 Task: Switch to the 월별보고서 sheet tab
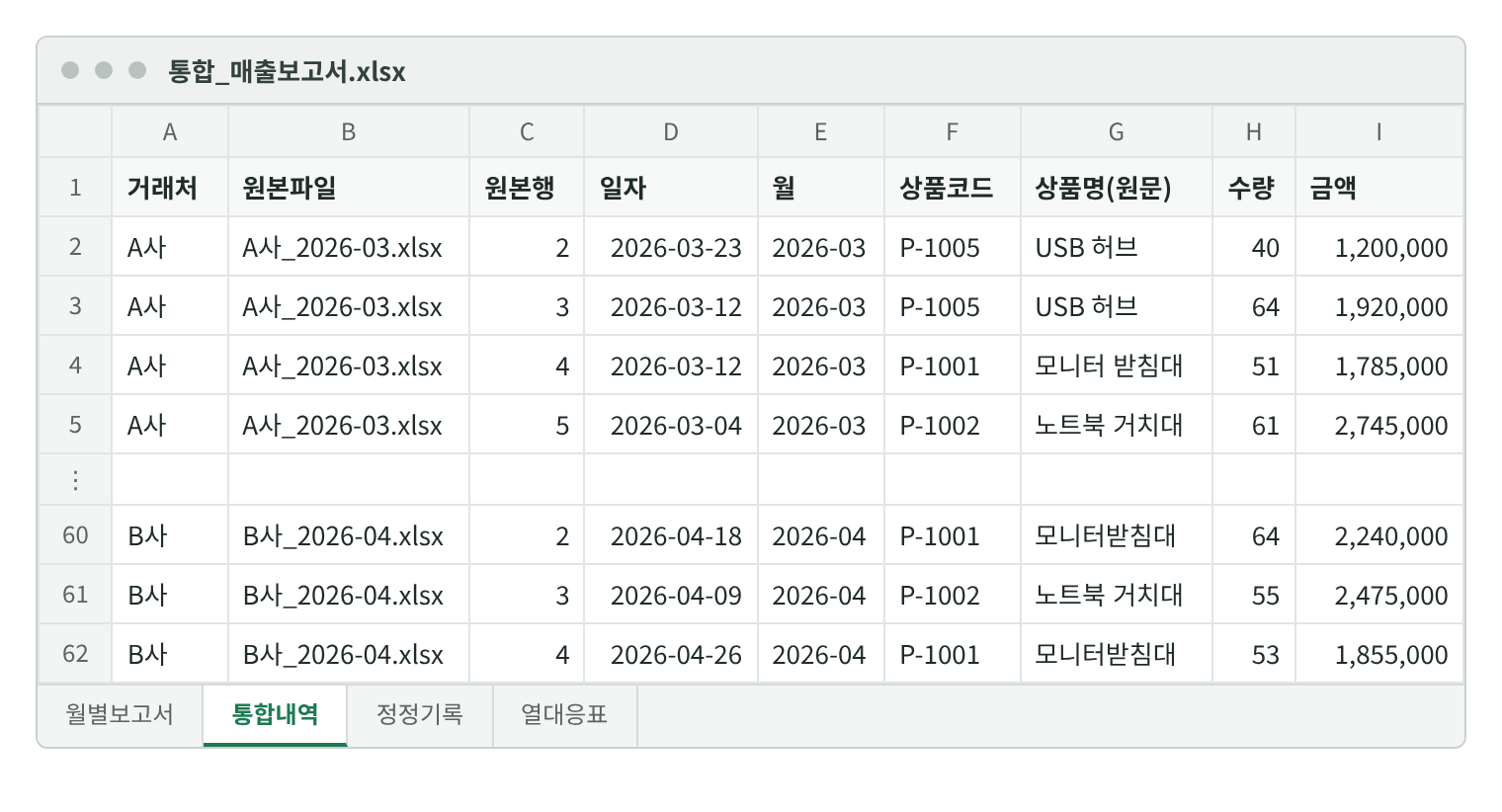tap(120, 714)
